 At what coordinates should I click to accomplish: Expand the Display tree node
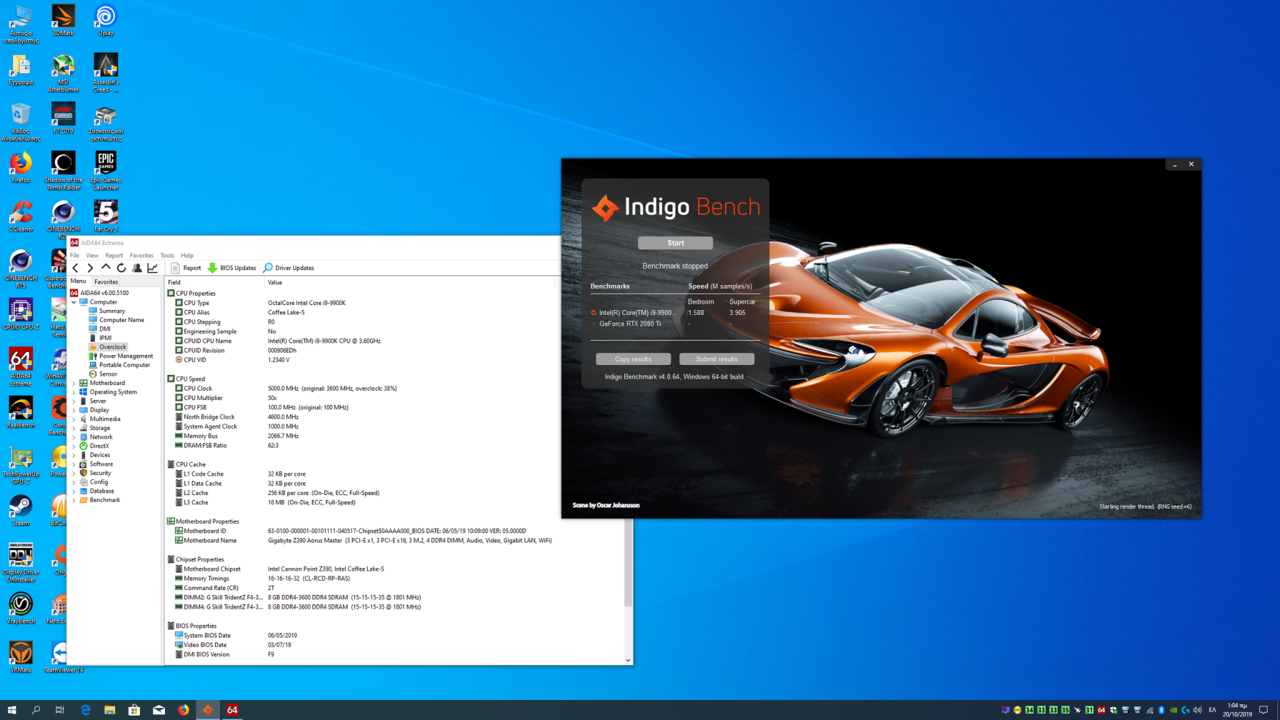coord(74,410)
